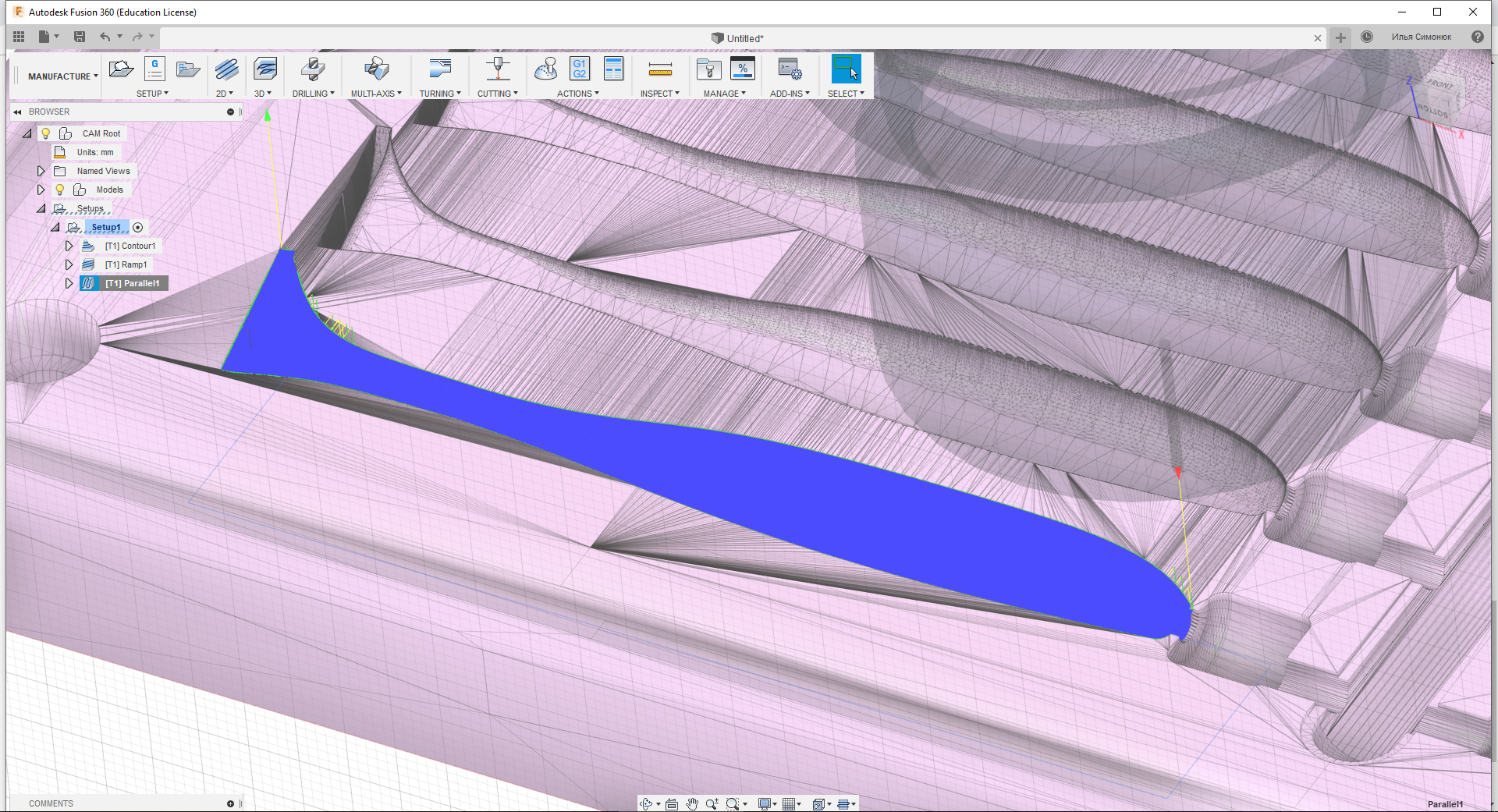Open the SELECT menu
This screenshot has width=1498, height=812.
pos(846,94)
